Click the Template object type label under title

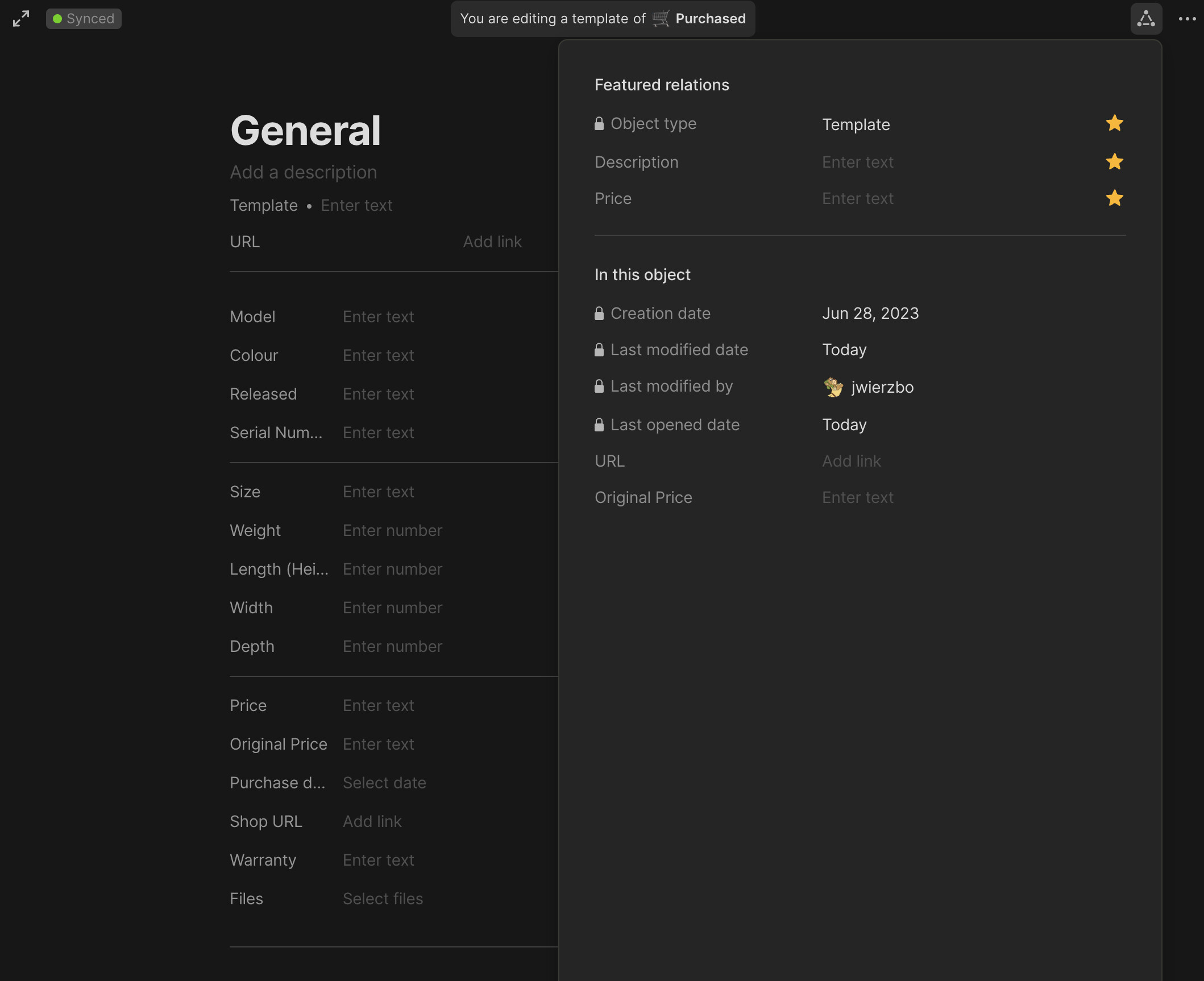tap(263, 206)
